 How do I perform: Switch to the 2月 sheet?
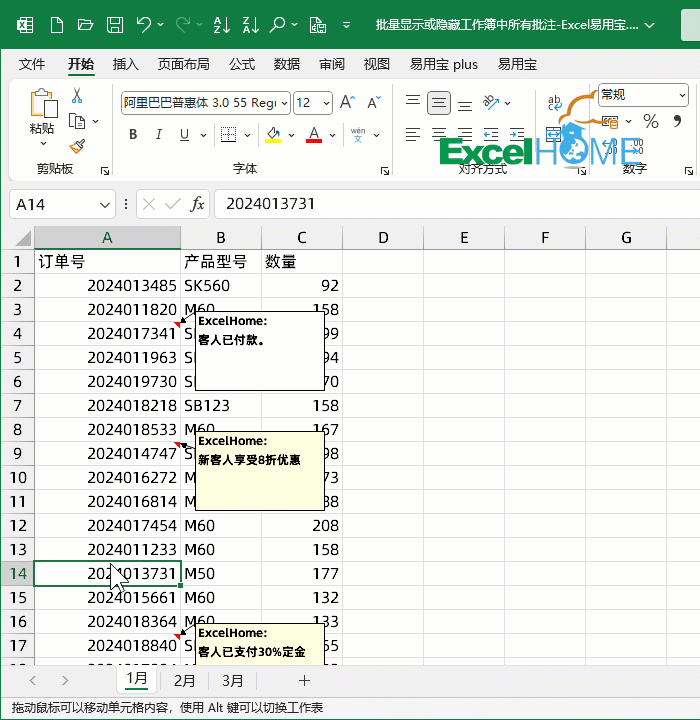185,681
